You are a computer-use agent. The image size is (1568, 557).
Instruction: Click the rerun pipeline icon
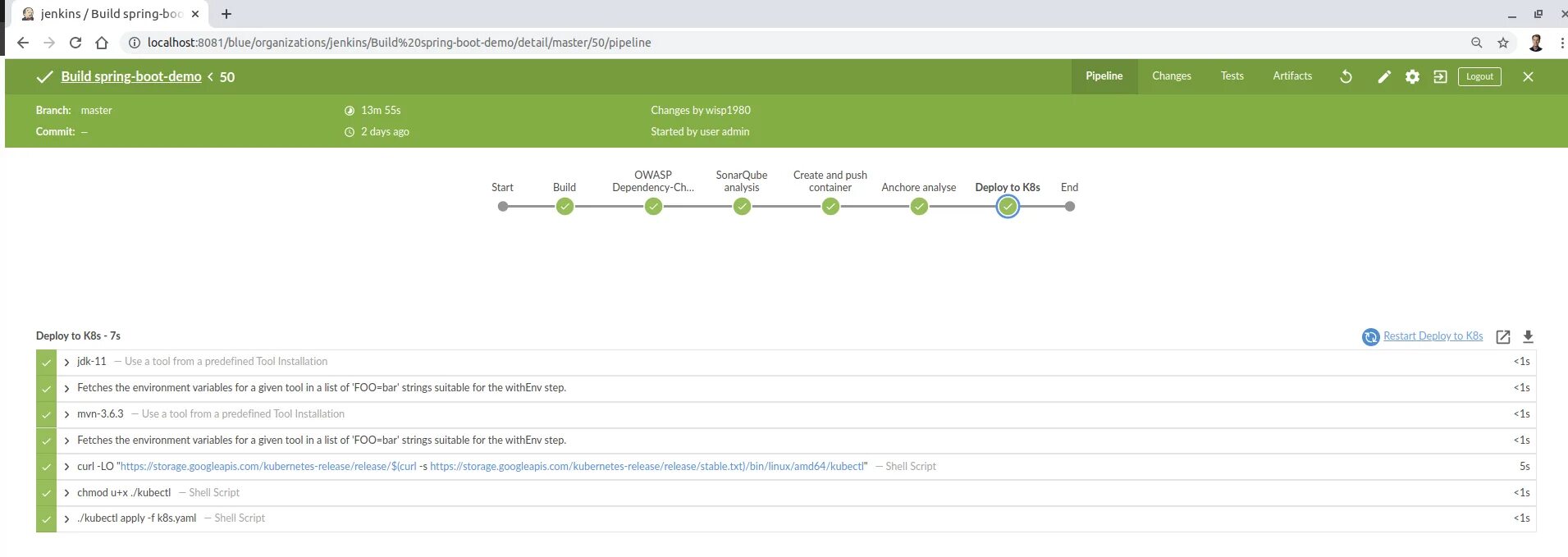click(1346, 76)
